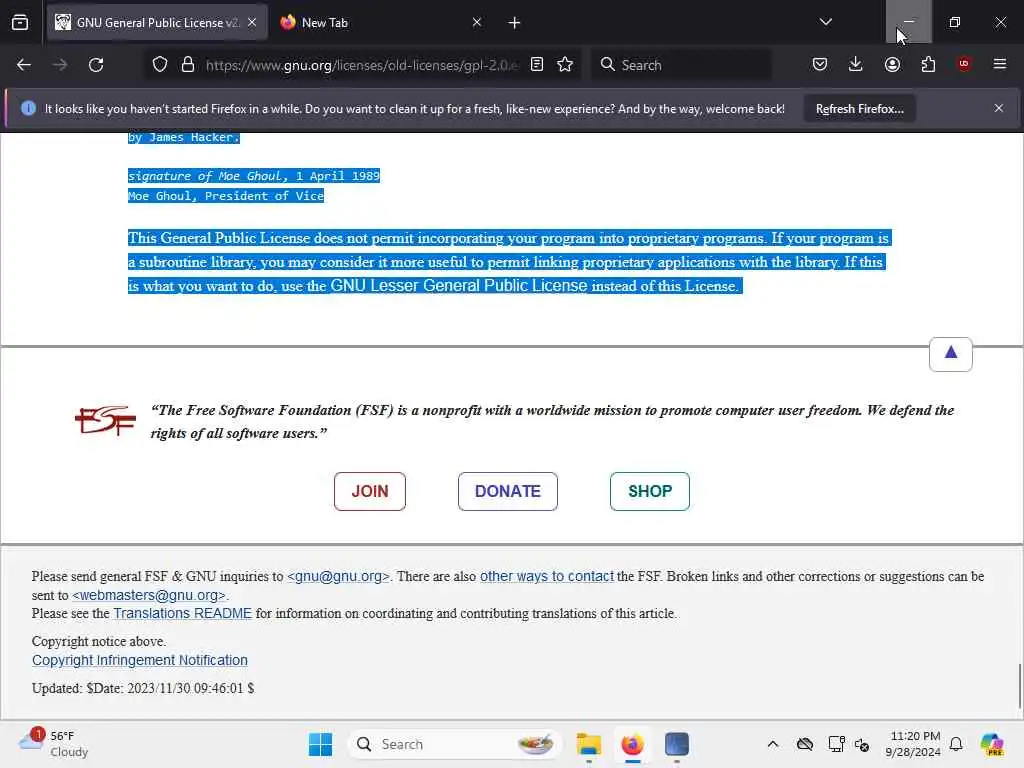This screenshot has width=1024, height=768.
Task: Click the info icon in notification bar
Action: pos(28,108)
